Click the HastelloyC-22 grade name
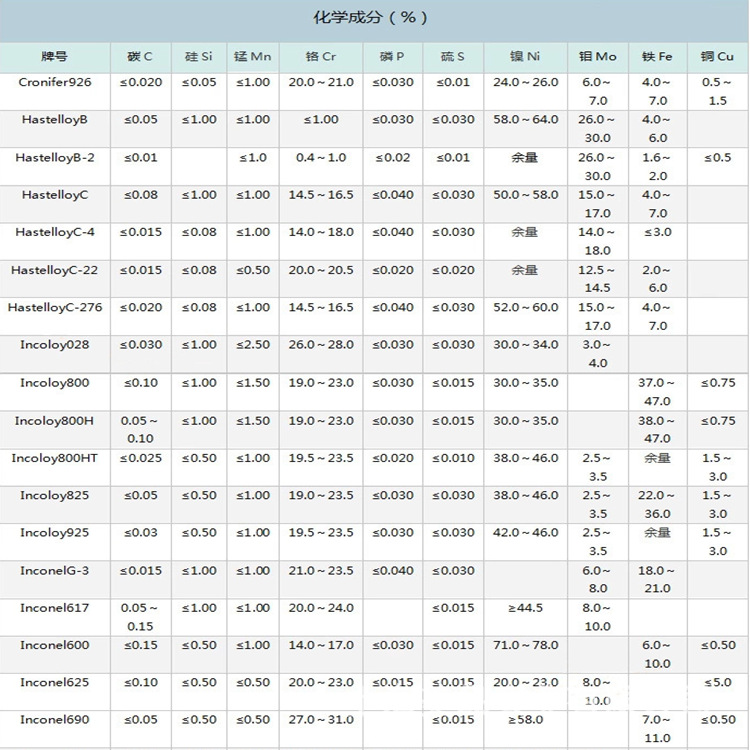Viewport: 750px width, 750px height. click(55, 270)
